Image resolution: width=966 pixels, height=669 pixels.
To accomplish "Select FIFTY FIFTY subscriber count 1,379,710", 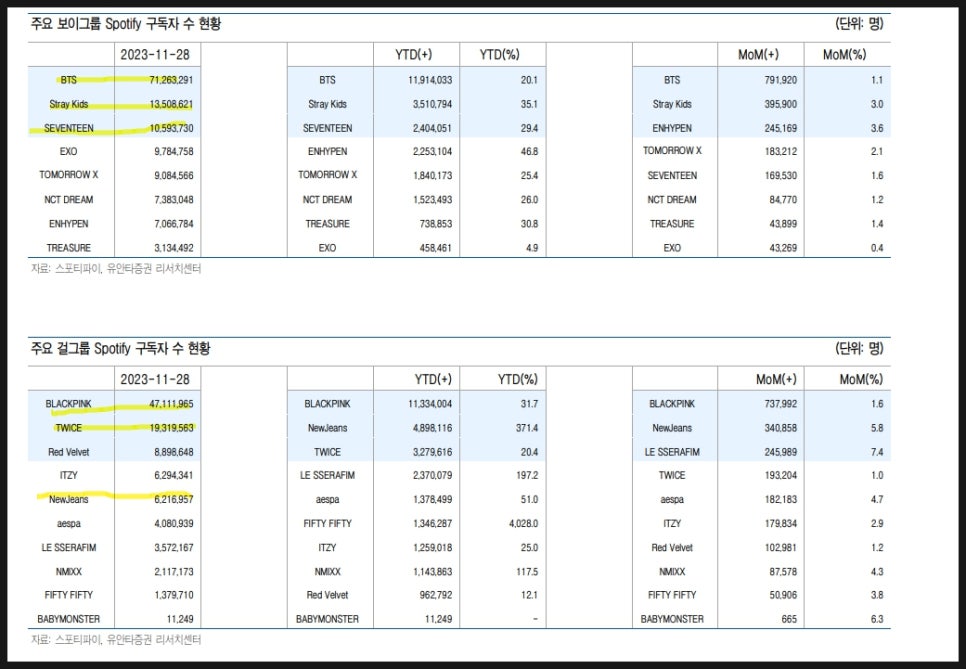I will (173, 595).
